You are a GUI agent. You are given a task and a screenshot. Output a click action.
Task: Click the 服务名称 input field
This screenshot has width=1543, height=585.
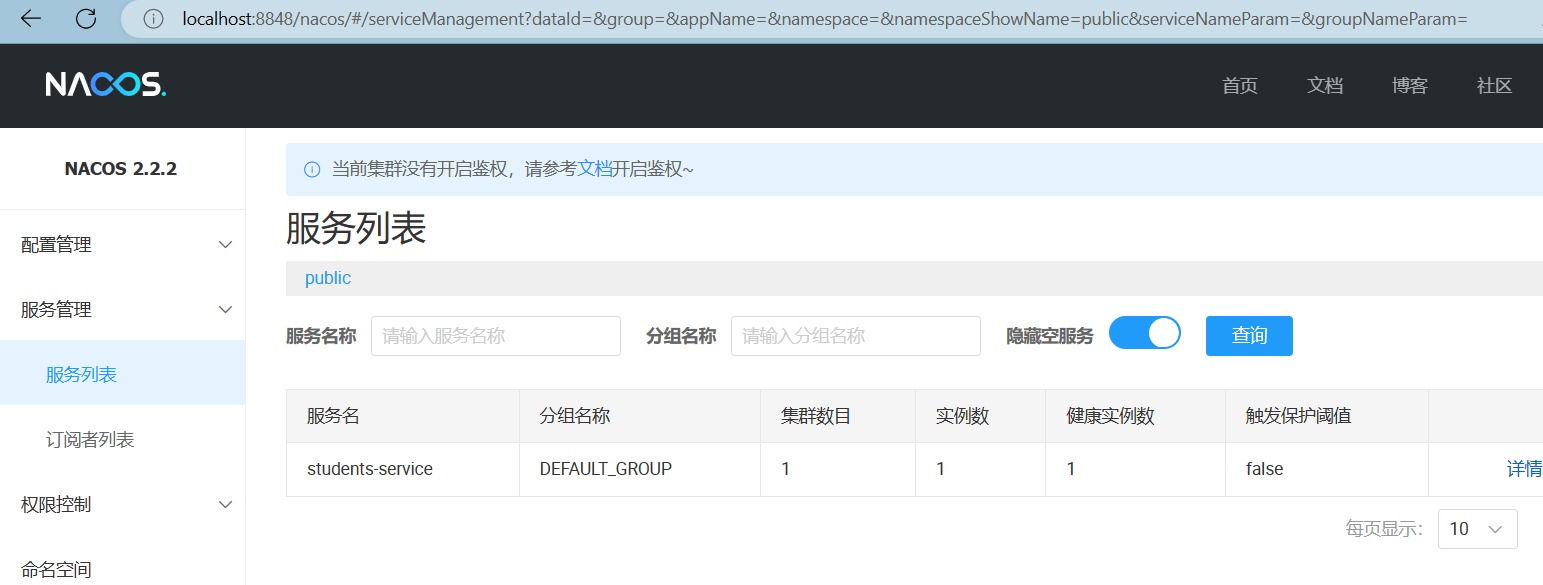pyautogui.click(x=495, y=335)
